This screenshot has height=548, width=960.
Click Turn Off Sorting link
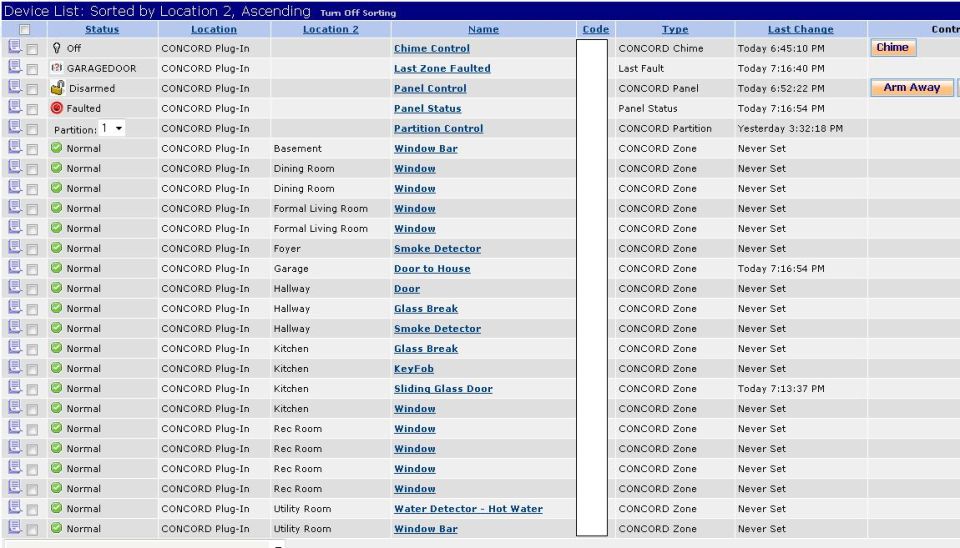pyautogui.click(x=358, y=13)
